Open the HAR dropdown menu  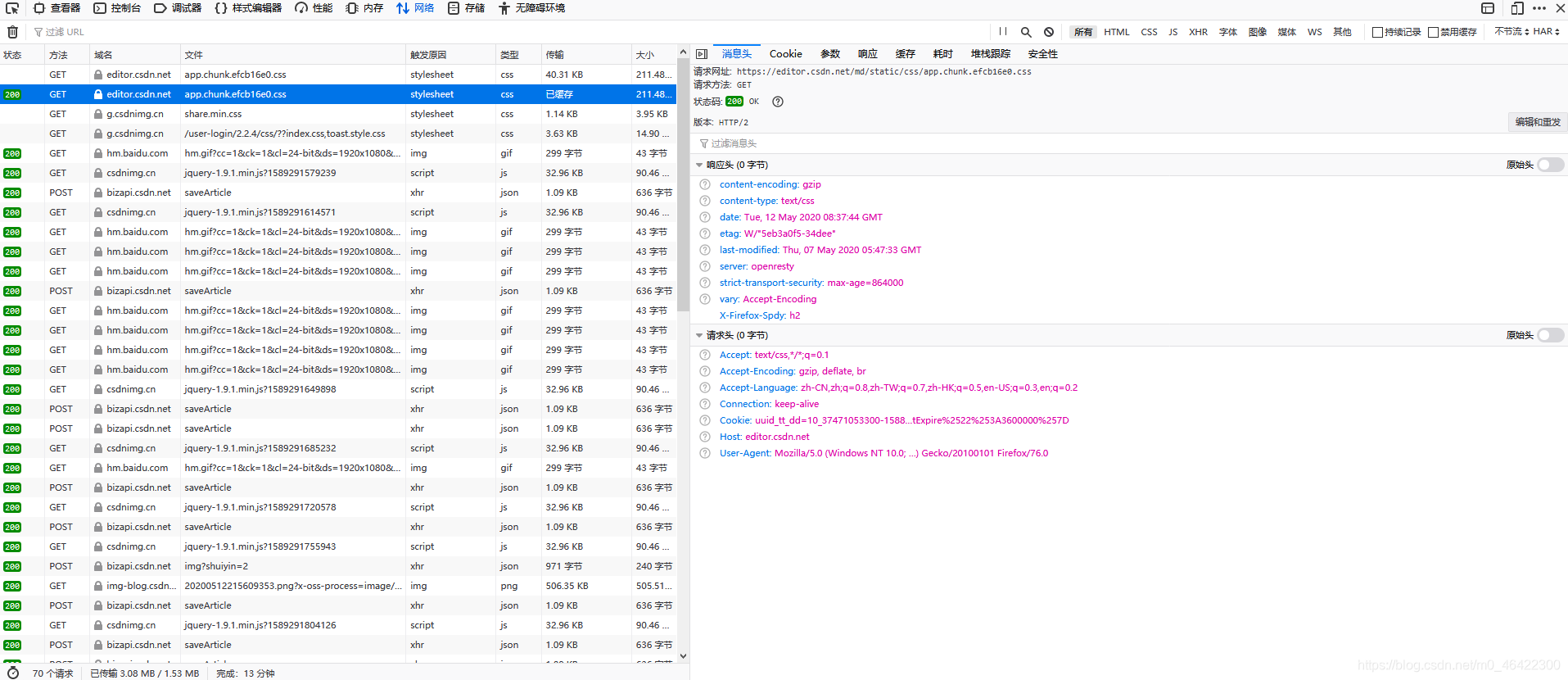point(1546,32)
